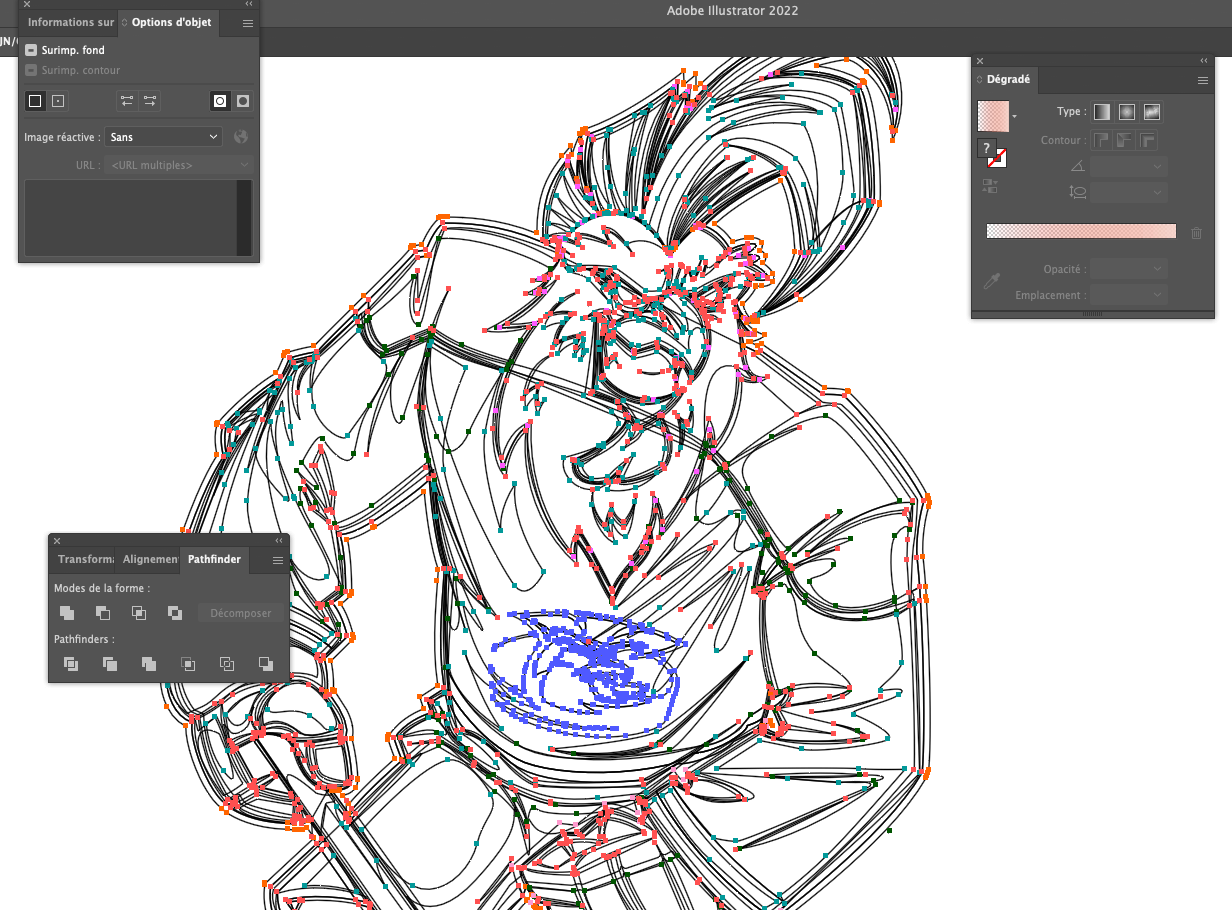Reverse path direction off in Options d'objet
The image size is (1232, 910).
click(127, 101)
